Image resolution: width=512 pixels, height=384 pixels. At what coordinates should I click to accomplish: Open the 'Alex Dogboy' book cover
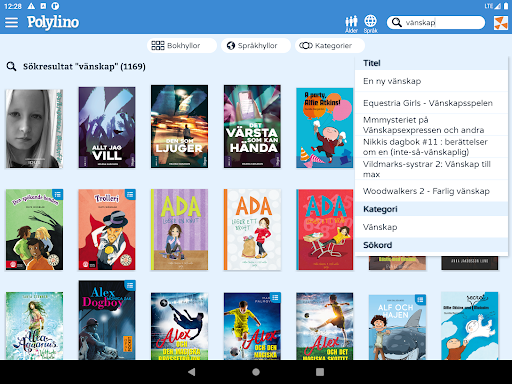107,320
